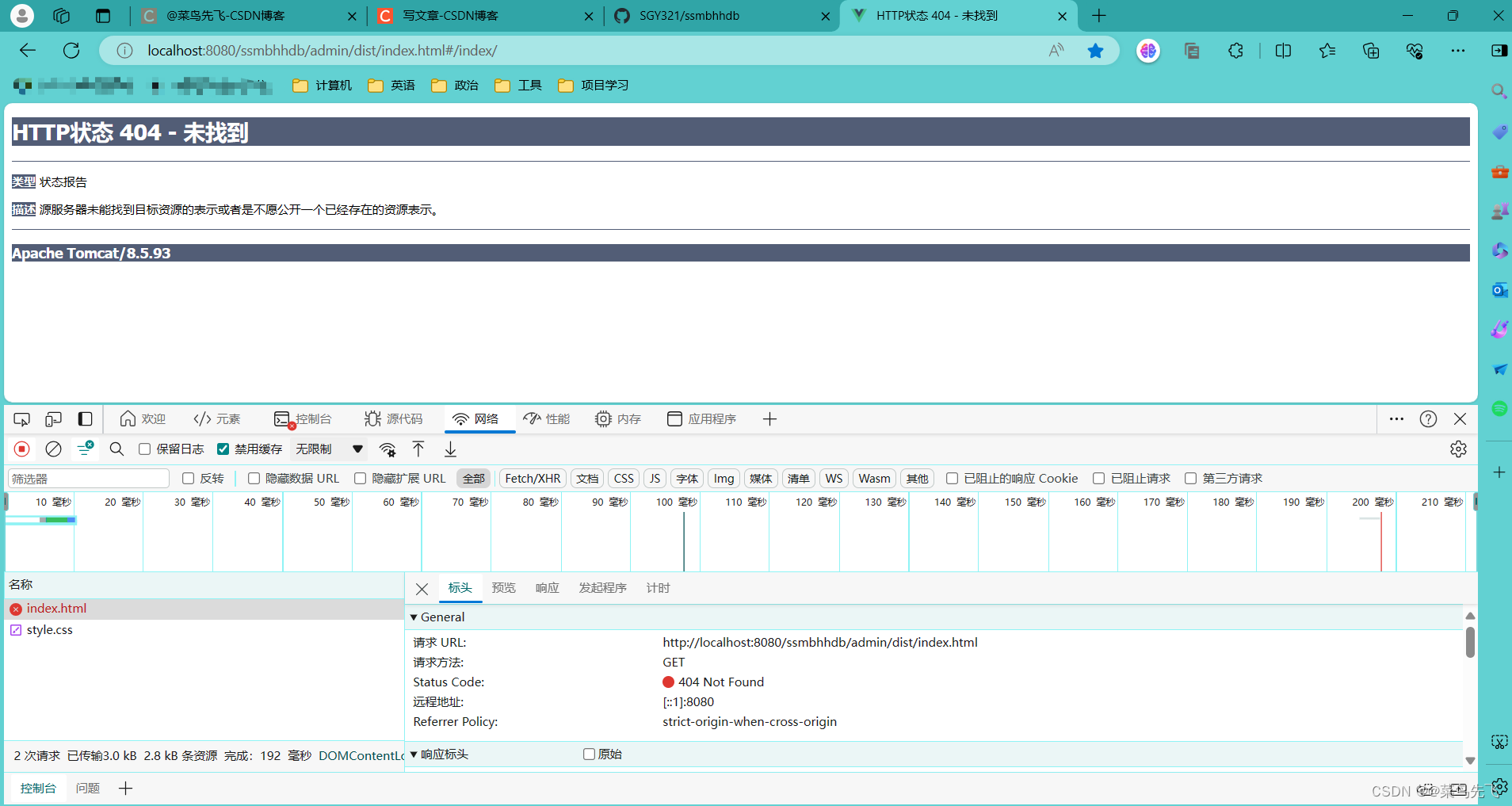Viewport: 1512px width, 806px height.
Task: Enable the 第三方请求 checkbox
Action: coord(1190,479)
